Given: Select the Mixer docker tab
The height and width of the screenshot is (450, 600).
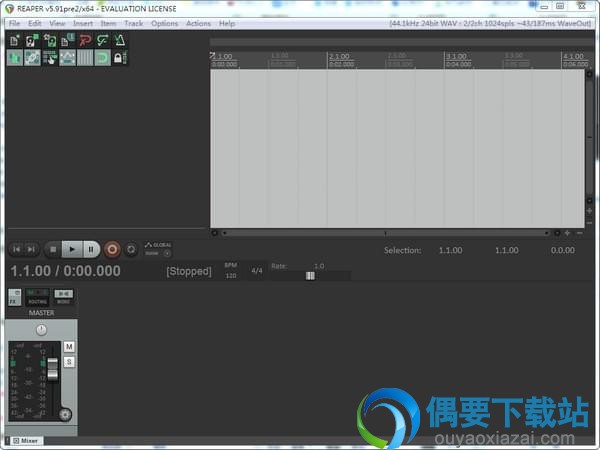Looking at the screenshot, I should [x=25, y=441].
